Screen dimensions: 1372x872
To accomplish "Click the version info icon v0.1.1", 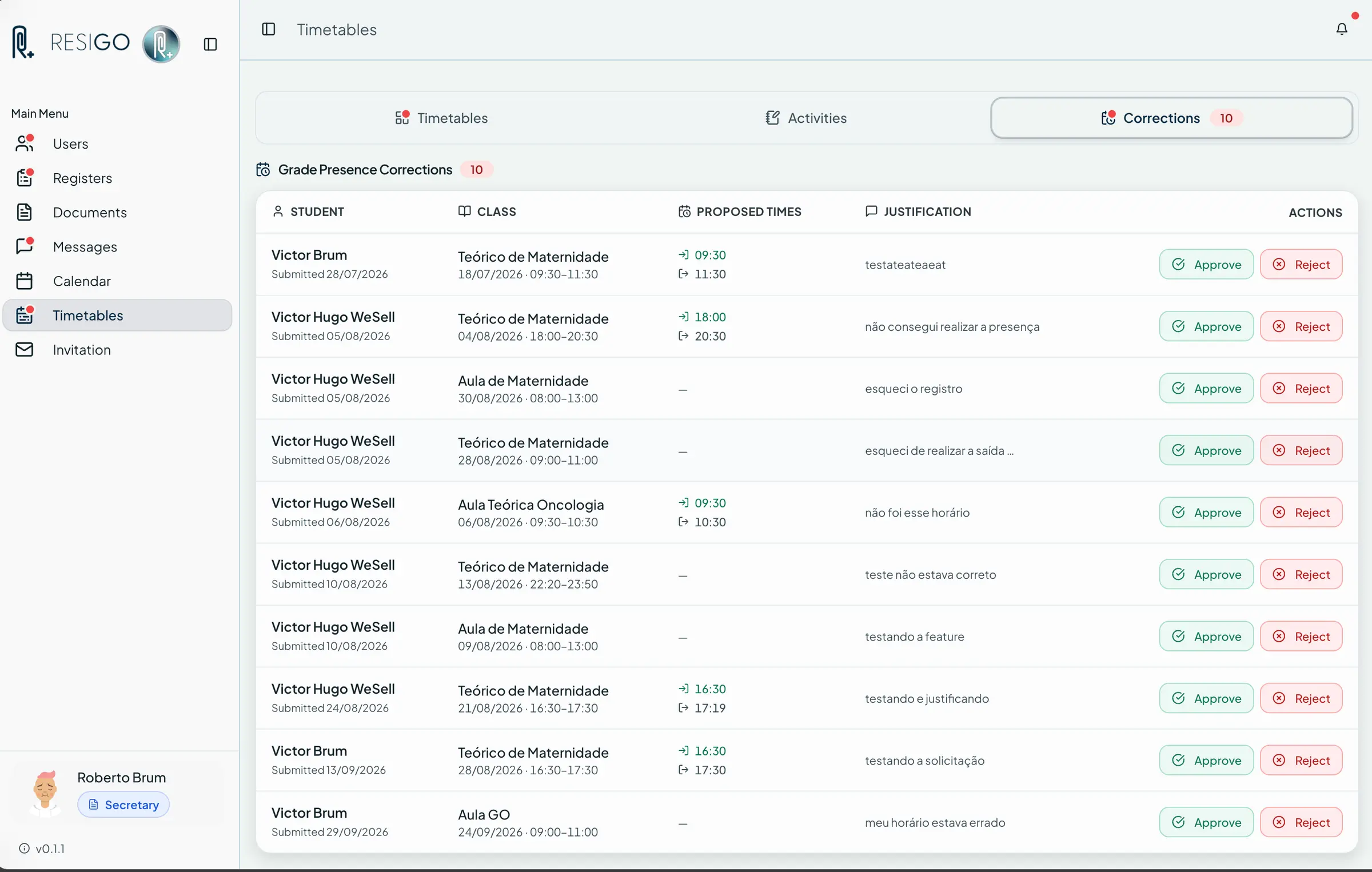I will tap(24, 849).
